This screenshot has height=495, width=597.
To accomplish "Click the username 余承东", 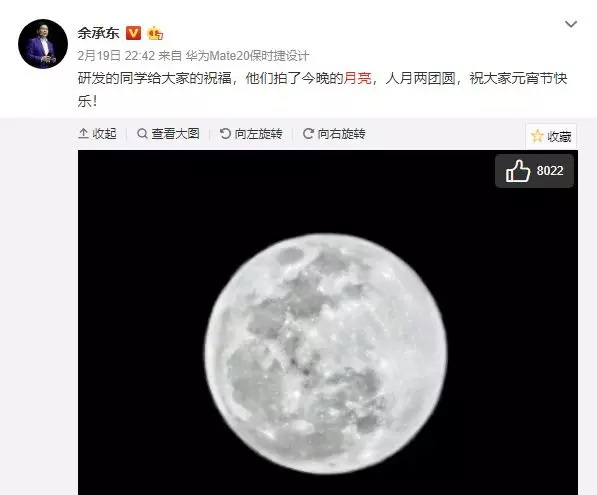I will point(99,33).
